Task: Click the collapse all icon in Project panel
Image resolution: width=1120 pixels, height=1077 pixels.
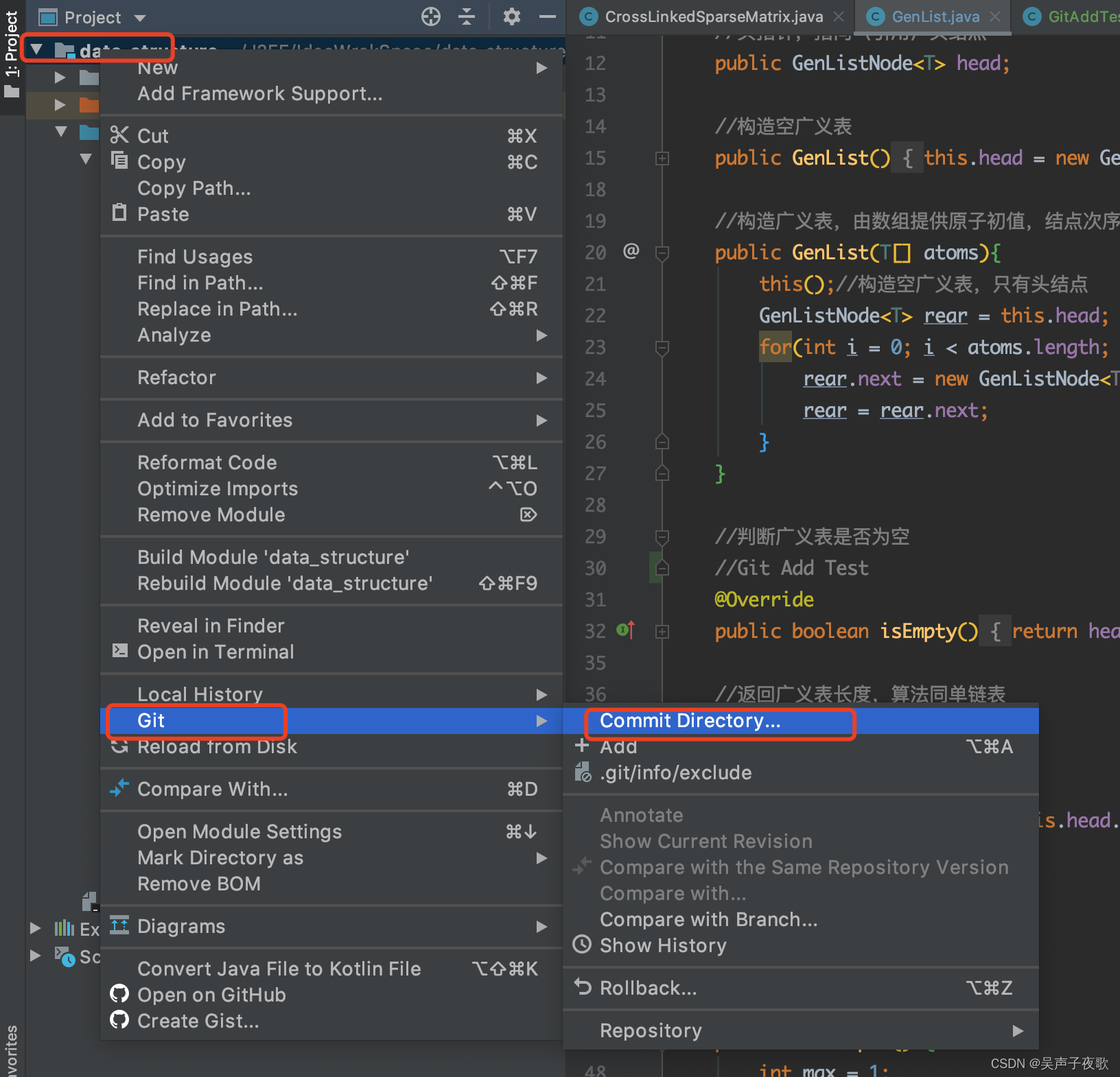Action: point(467,16)
